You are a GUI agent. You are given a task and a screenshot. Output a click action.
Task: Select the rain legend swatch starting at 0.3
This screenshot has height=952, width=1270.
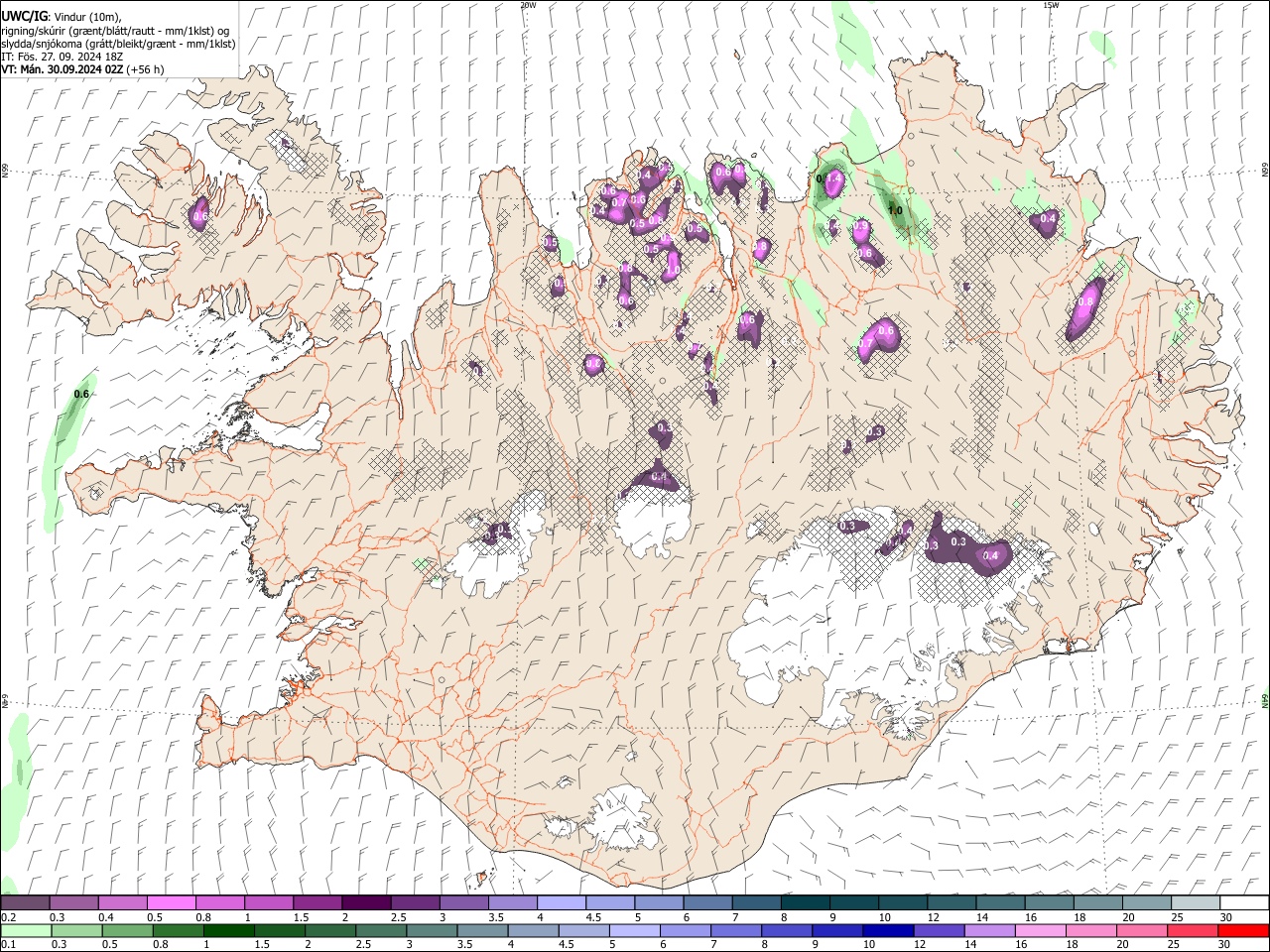pos(78,930)
